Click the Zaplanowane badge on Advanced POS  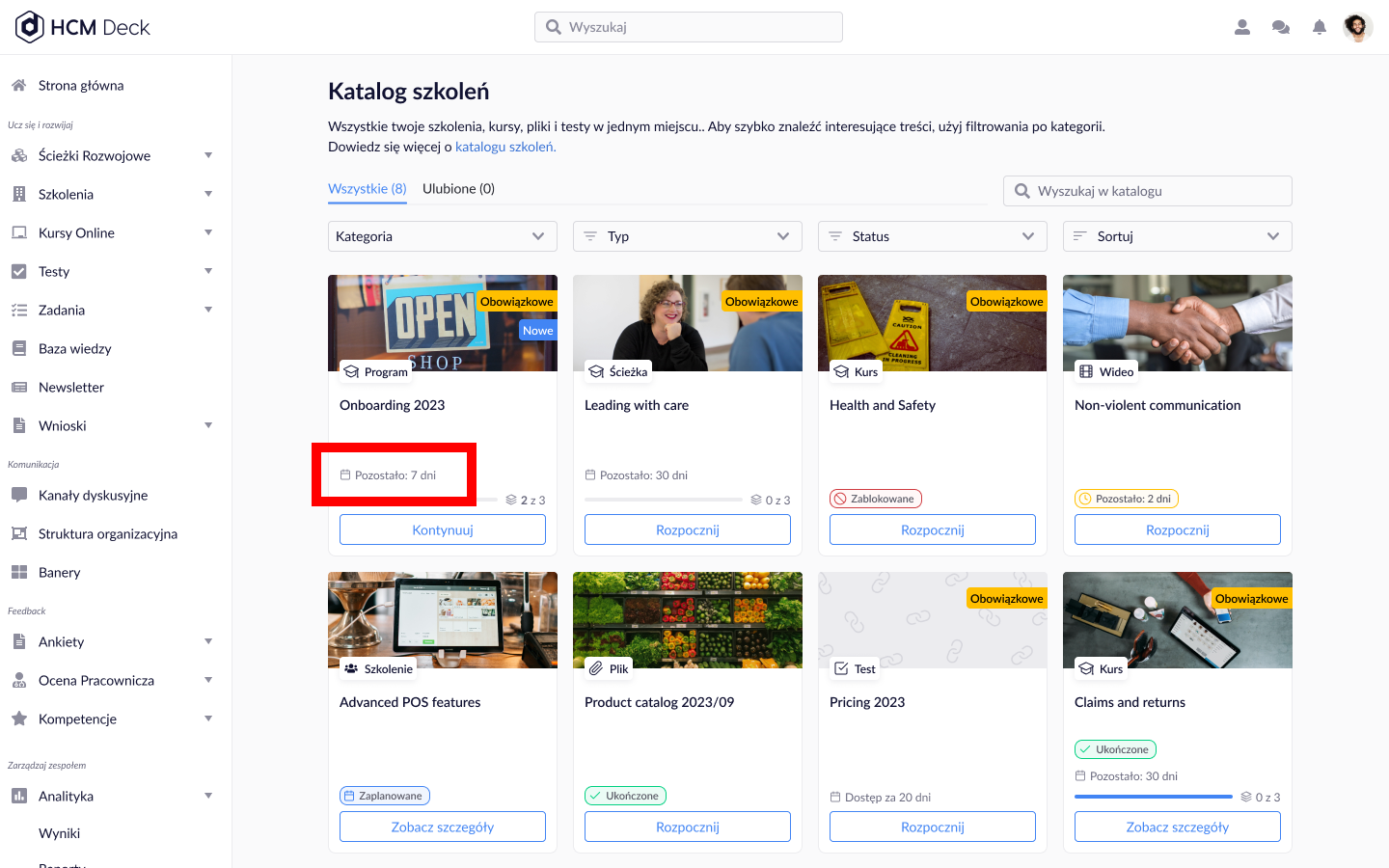click(385, 796)
